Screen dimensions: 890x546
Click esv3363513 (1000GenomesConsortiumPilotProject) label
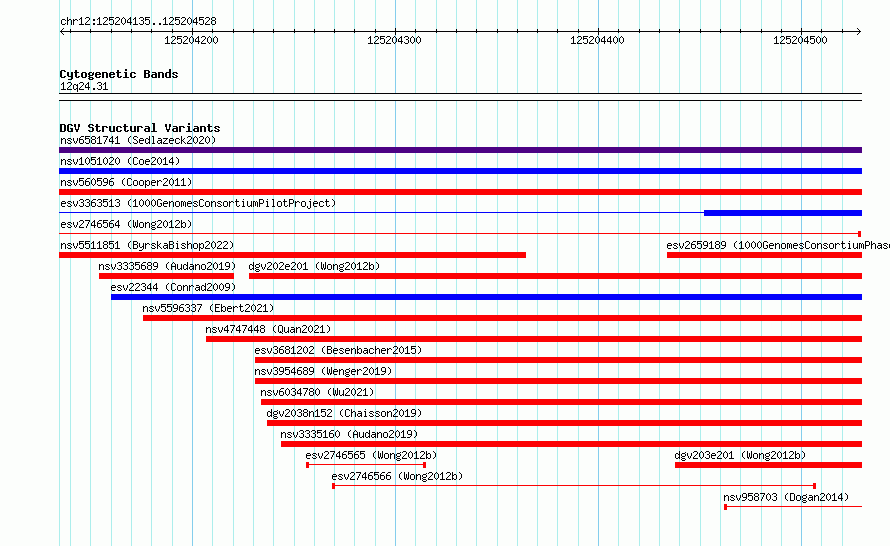click(x=198, y=203)
